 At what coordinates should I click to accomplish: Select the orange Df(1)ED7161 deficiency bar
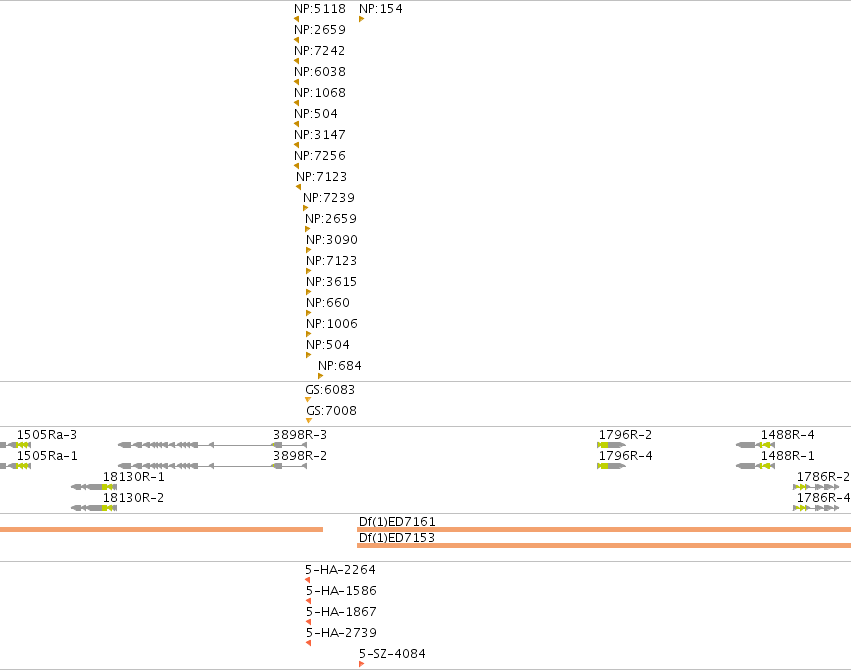click(x=604, y=529)
